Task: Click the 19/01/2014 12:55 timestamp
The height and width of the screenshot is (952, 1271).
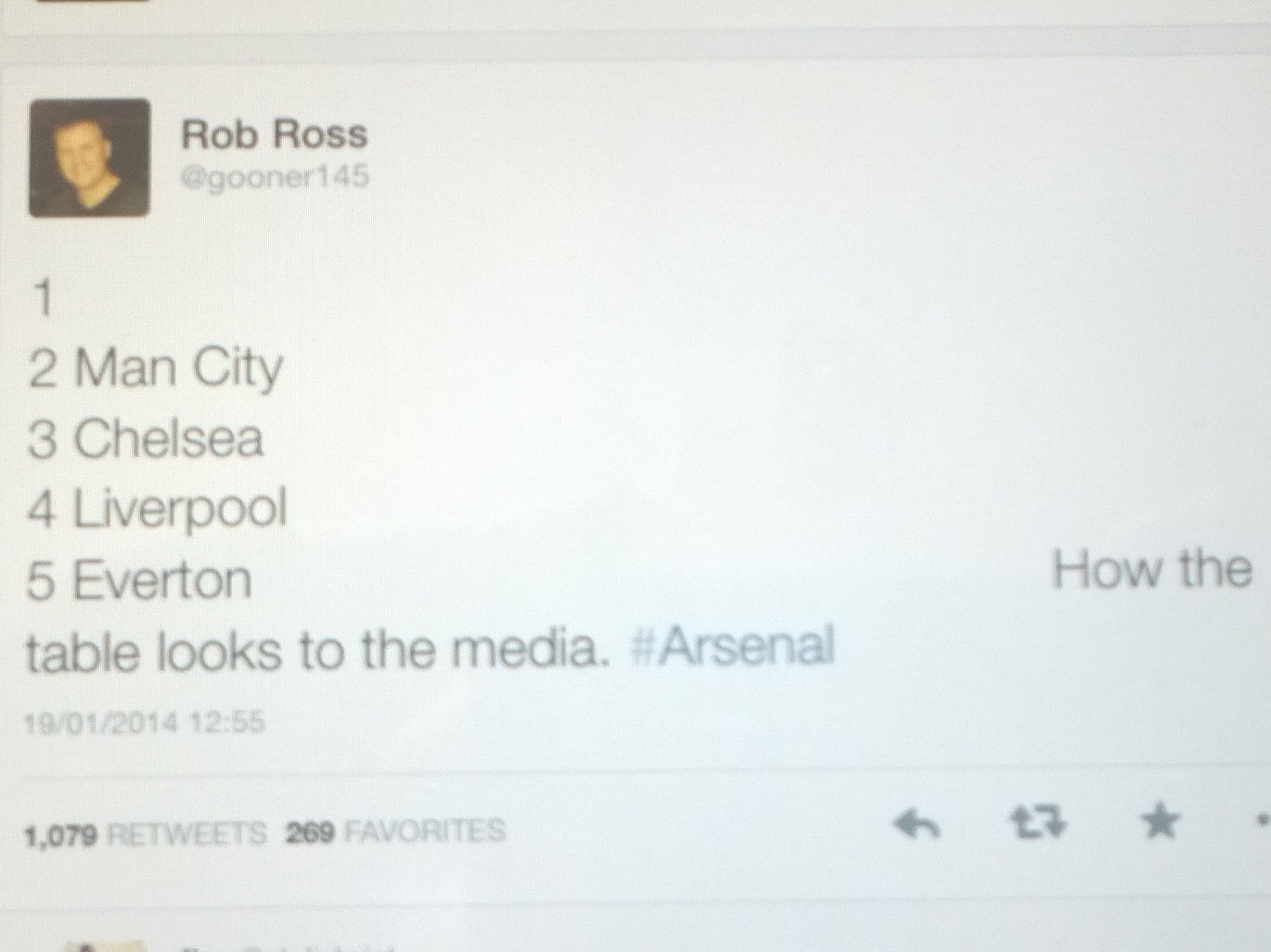Action: click(x=145, y=724)
